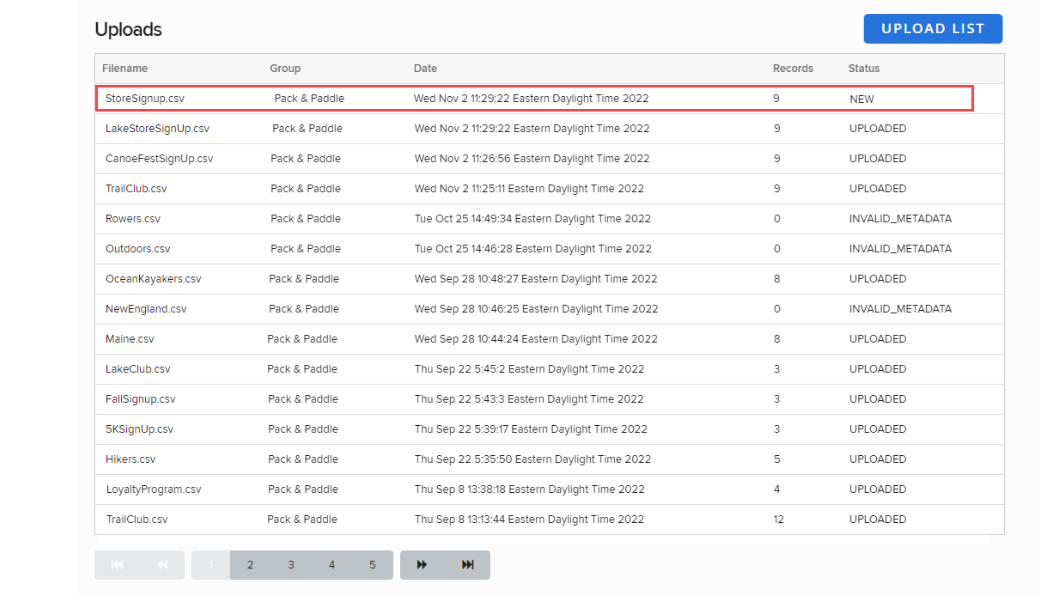
Task: Click the Rowers.csv filename
Action: (133, 219)
